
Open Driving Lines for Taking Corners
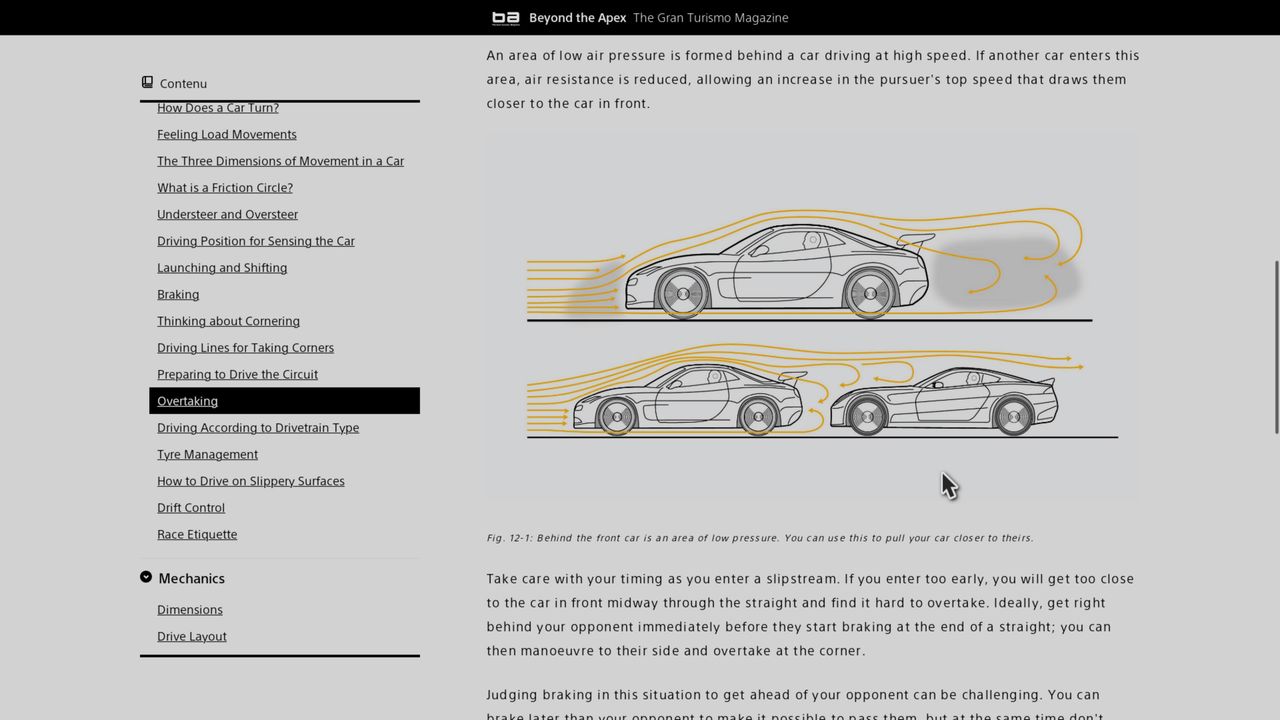coord(245,348)
